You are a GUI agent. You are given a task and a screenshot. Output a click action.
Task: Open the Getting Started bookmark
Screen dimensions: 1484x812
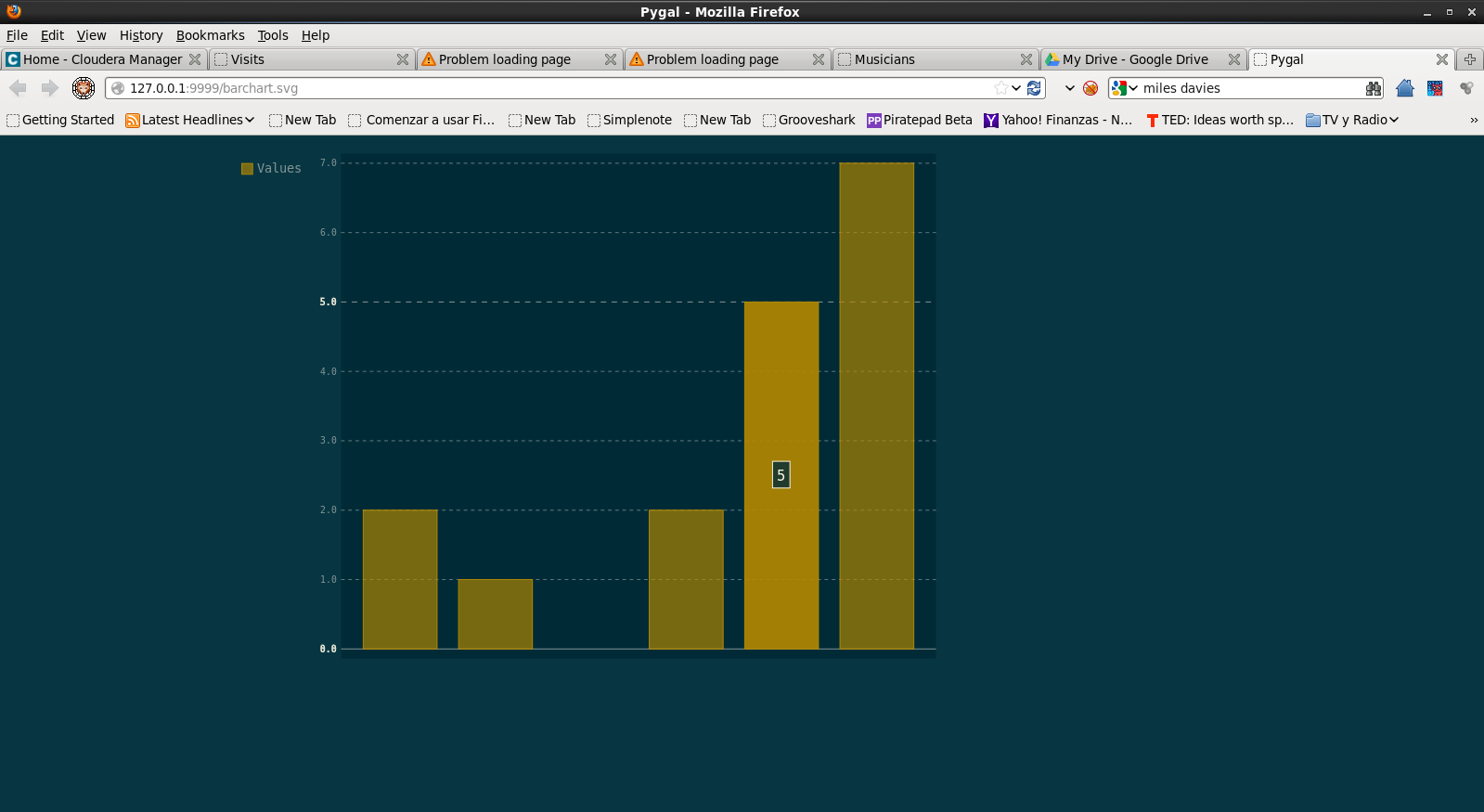(60, 120)
